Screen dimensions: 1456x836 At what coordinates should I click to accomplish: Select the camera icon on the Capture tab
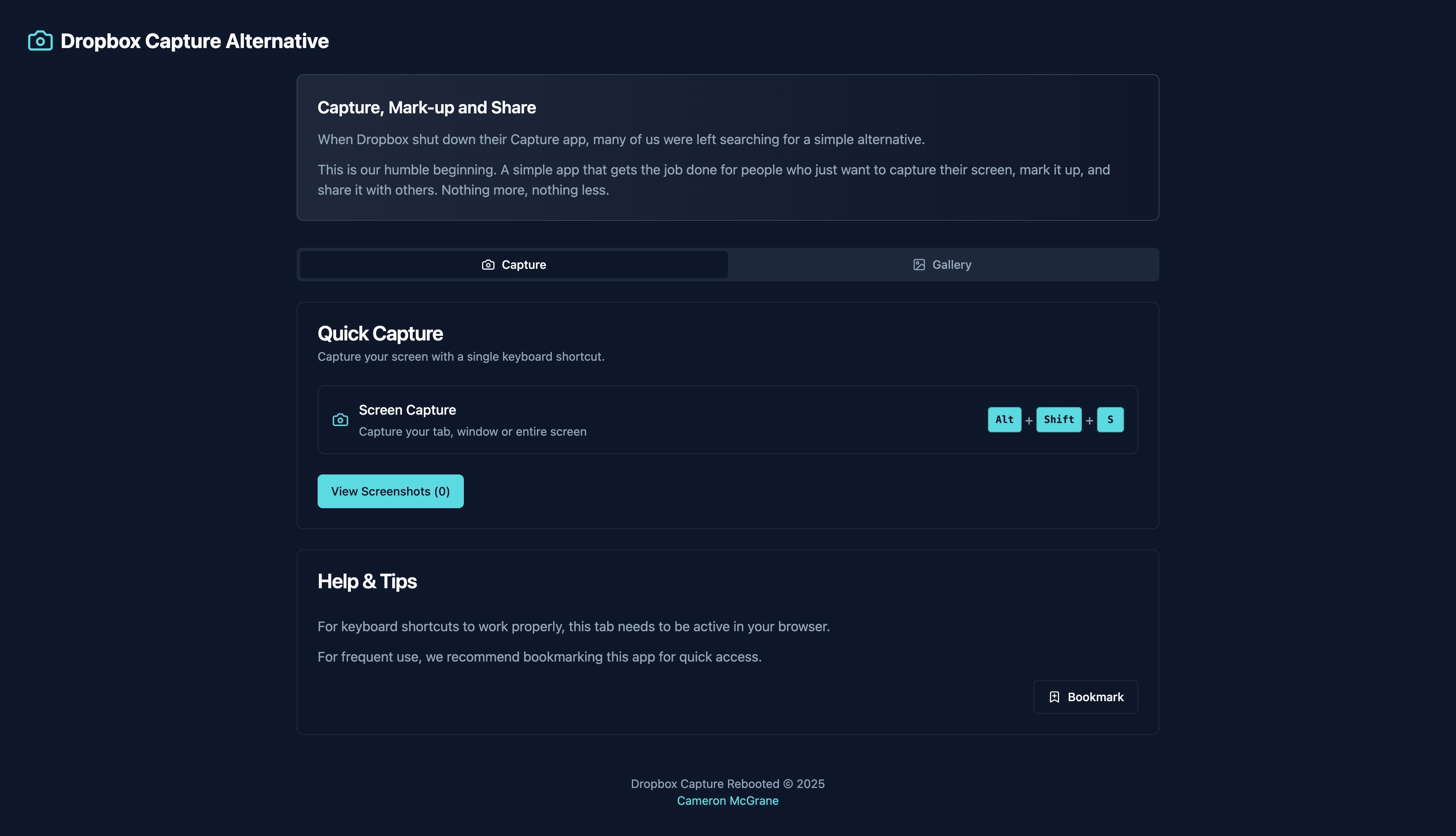pyautogui.click(x=487, y=265)
